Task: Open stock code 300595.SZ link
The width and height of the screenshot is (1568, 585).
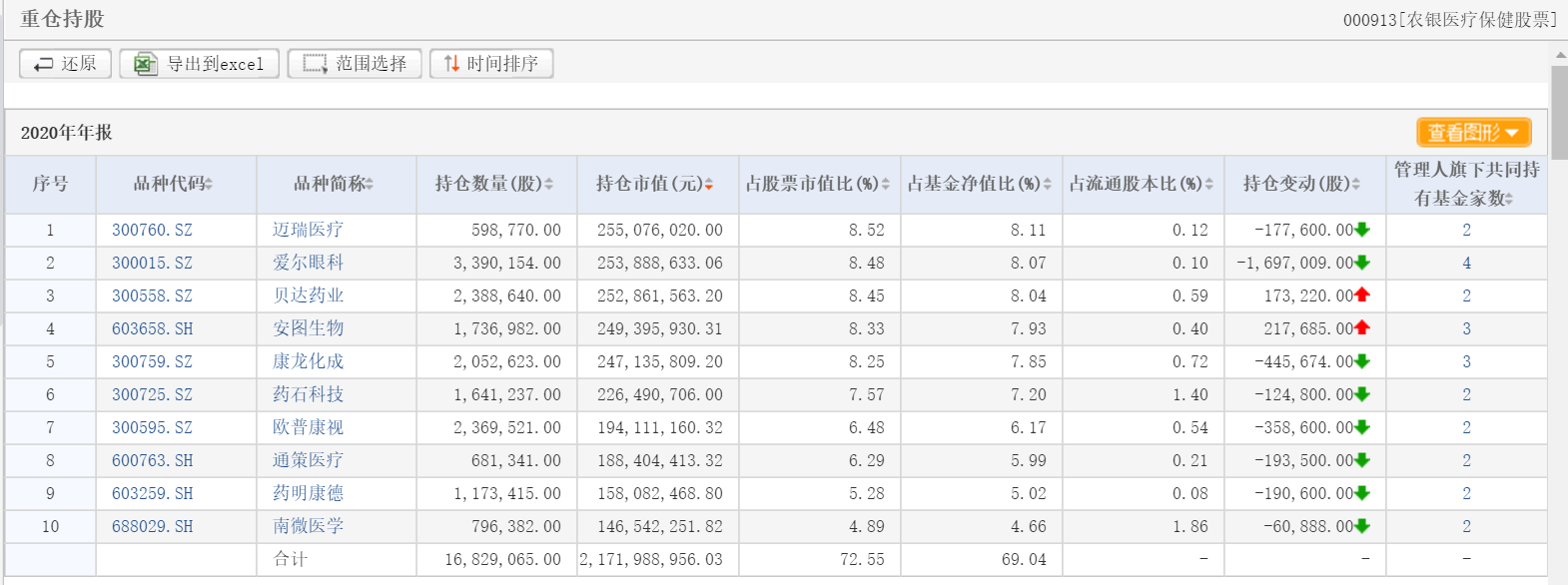Action: pos(152,428)
